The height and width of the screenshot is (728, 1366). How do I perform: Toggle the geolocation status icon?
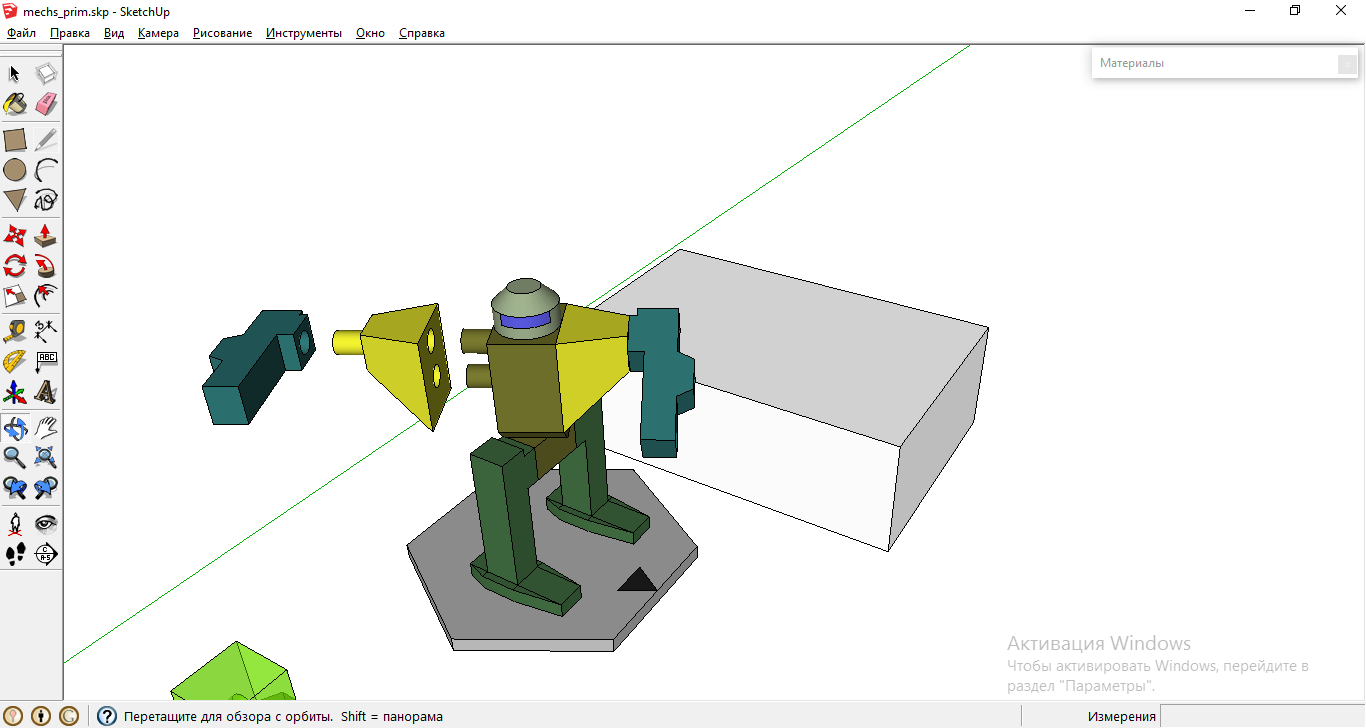click(x=14, y=716)
